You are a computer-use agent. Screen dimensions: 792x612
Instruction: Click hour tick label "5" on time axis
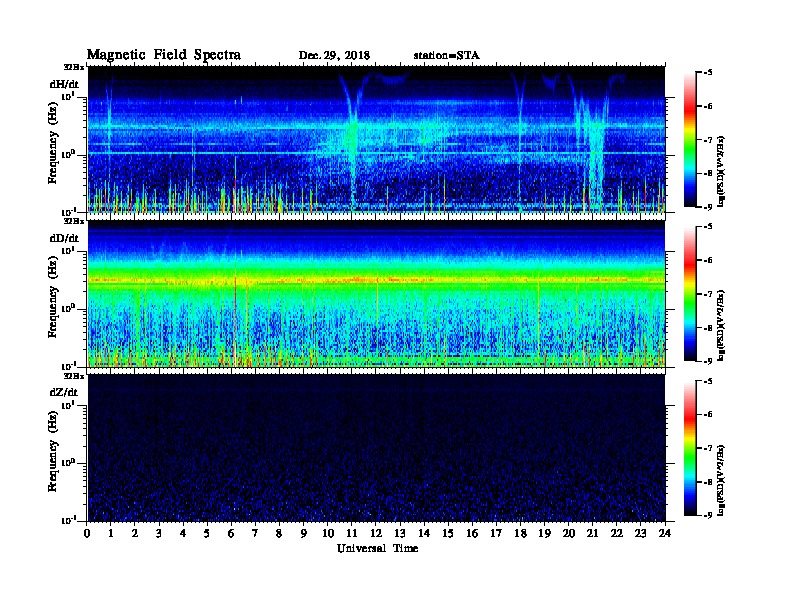[207, 533]
